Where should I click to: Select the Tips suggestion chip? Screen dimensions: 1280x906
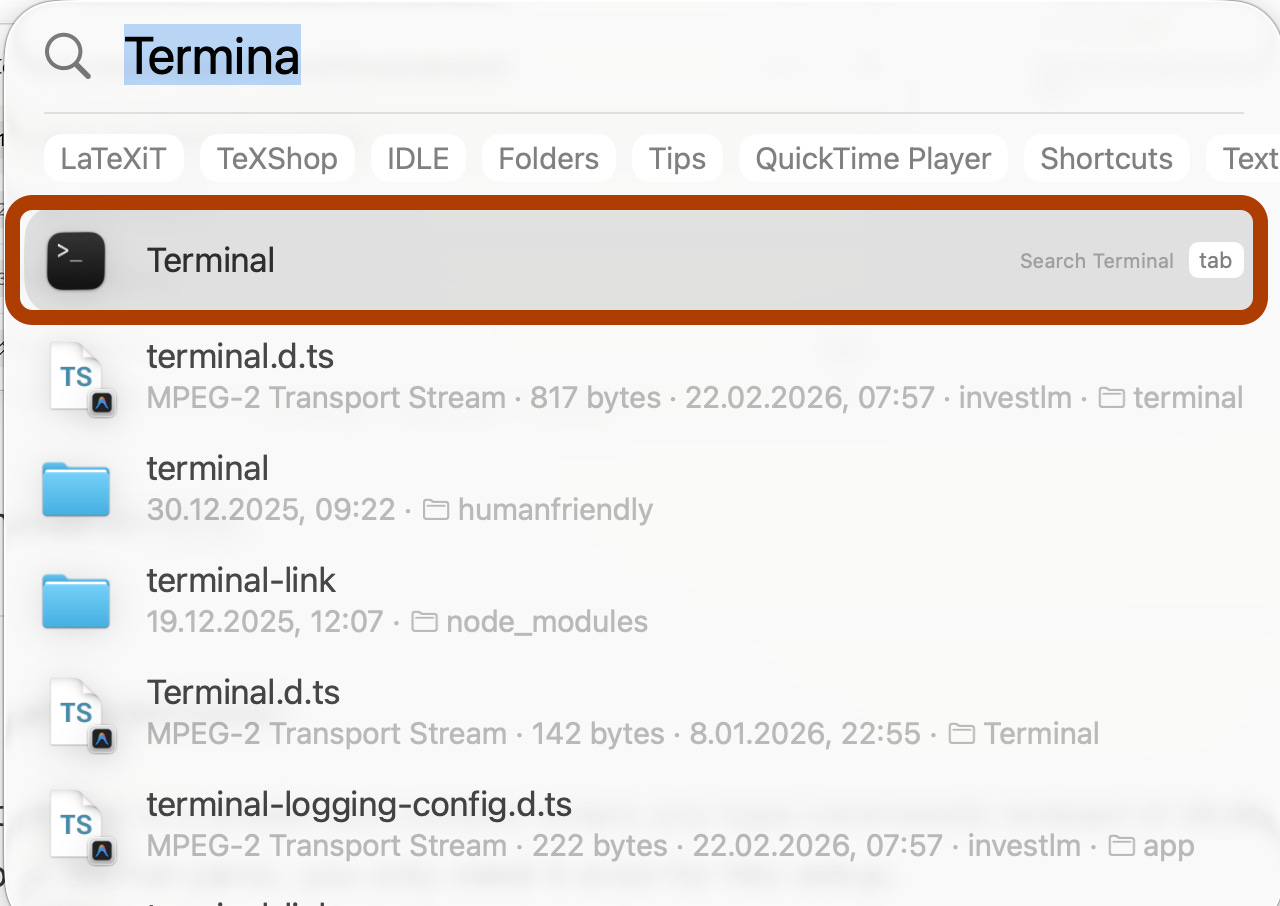point(677,158)
